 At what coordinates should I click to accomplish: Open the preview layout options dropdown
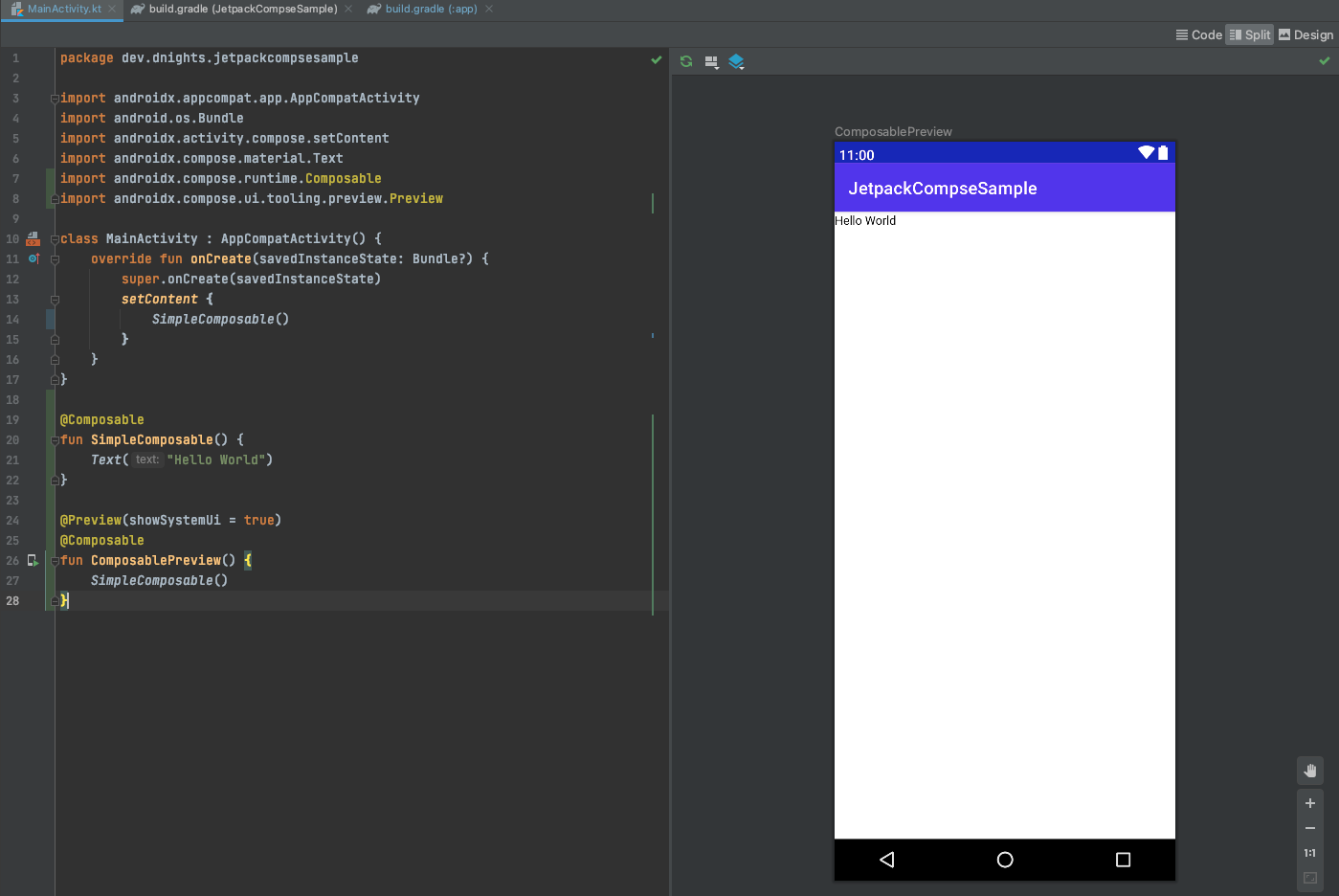(712, 62)
